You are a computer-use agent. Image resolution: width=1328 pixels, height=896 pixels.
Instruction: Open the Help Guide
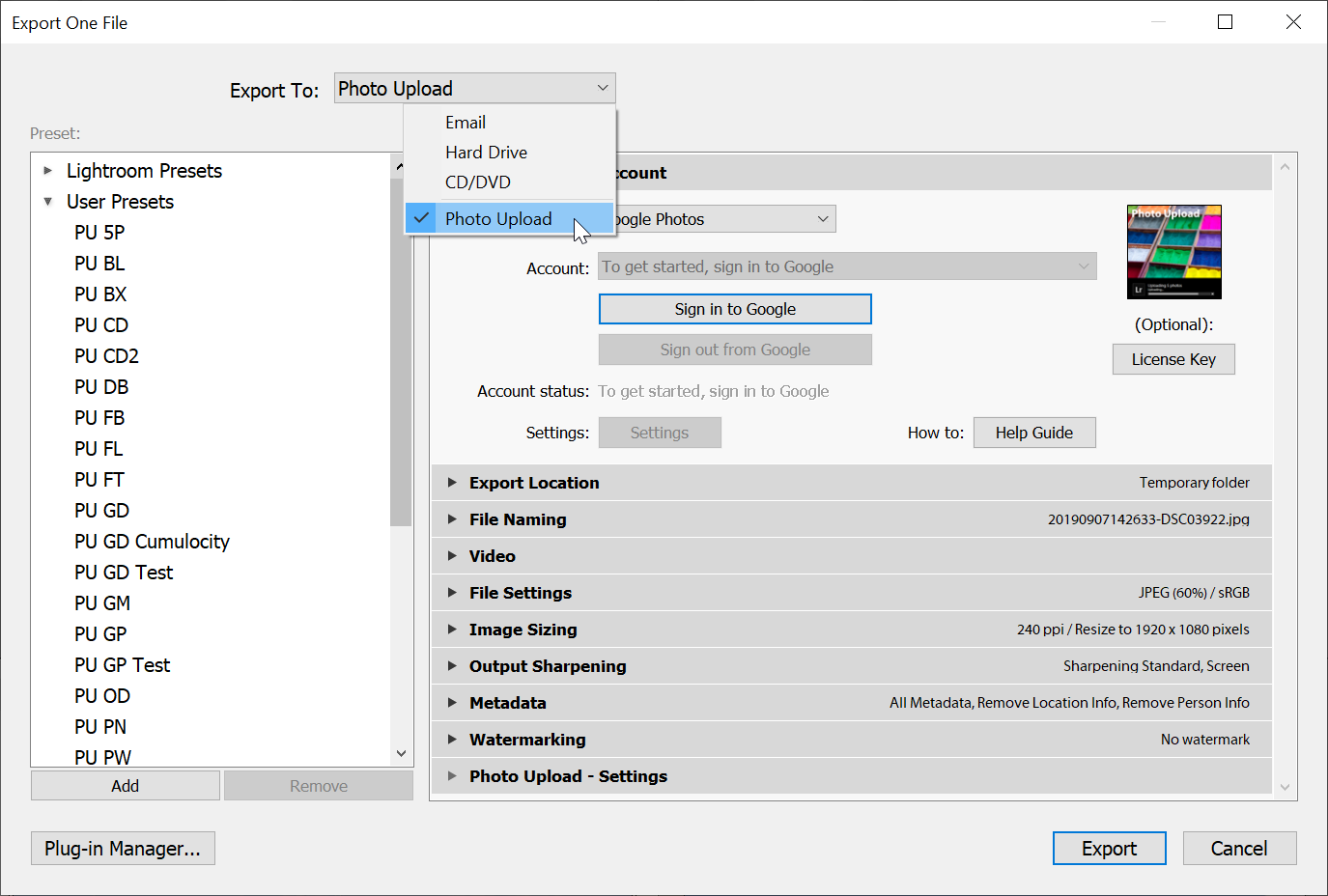(x=1033, y=433)
